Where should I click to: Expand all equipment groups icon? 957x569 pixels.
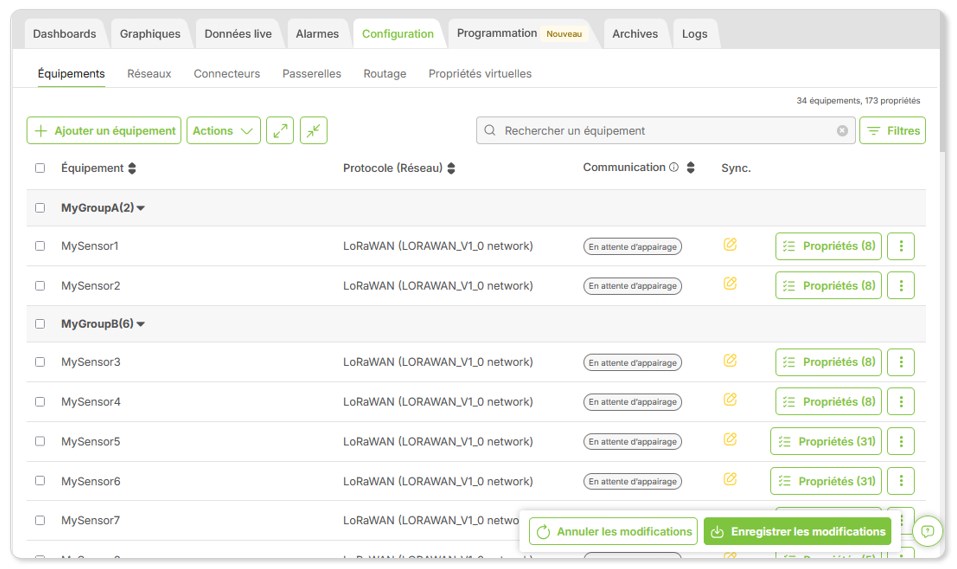tap(280, 131)
